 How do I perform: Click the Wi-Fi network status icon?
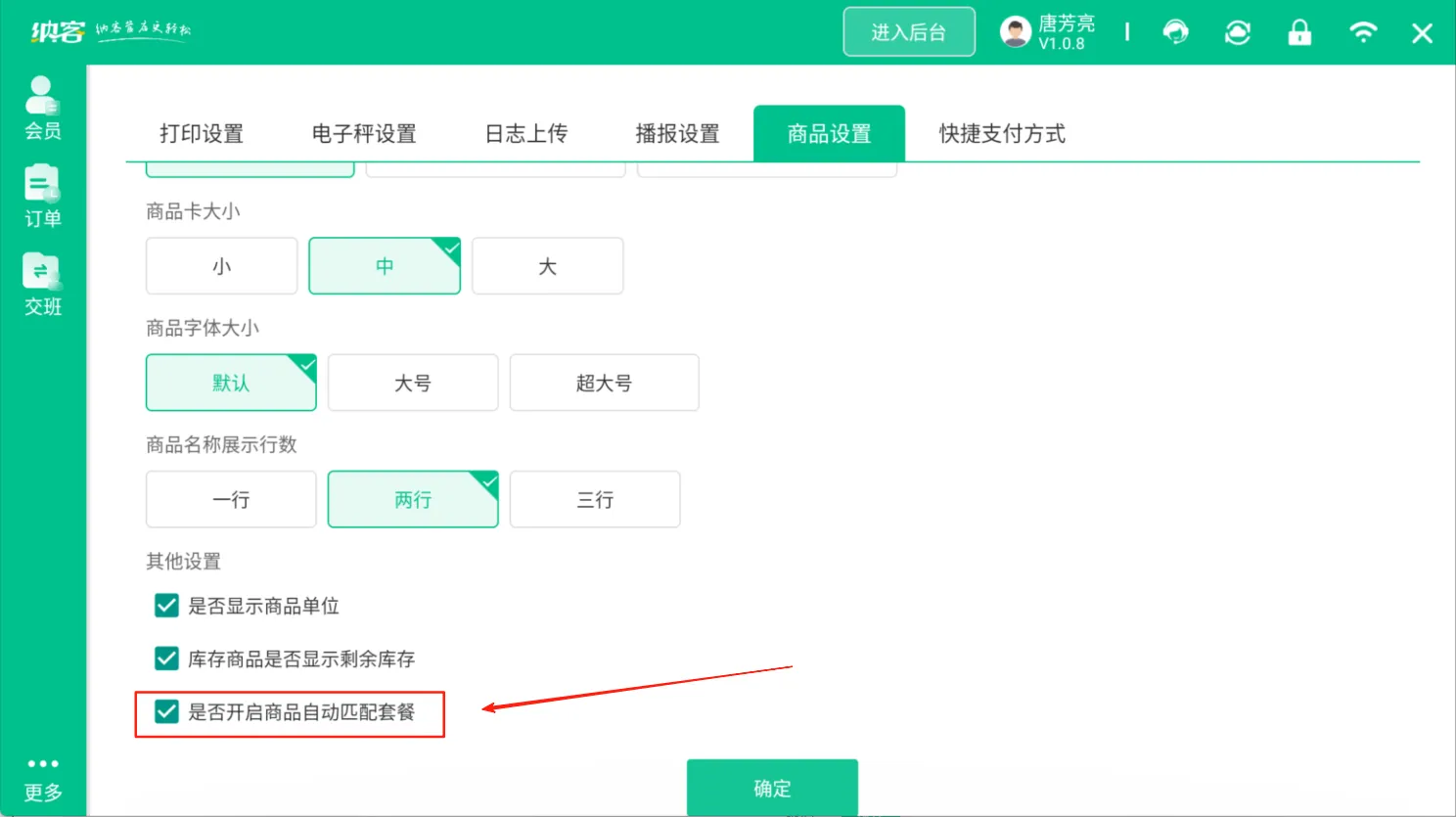1362,32
